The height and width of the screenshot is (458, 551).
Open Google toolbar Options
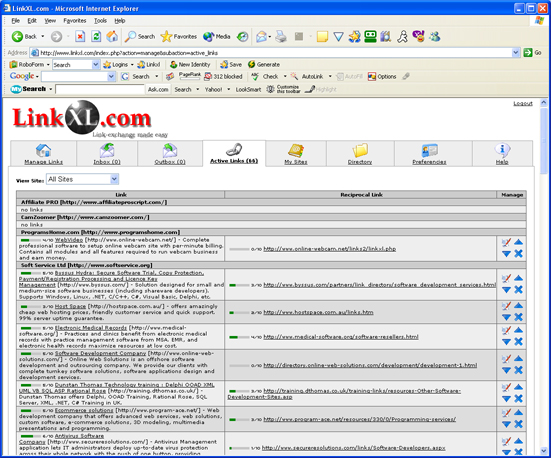382,76
